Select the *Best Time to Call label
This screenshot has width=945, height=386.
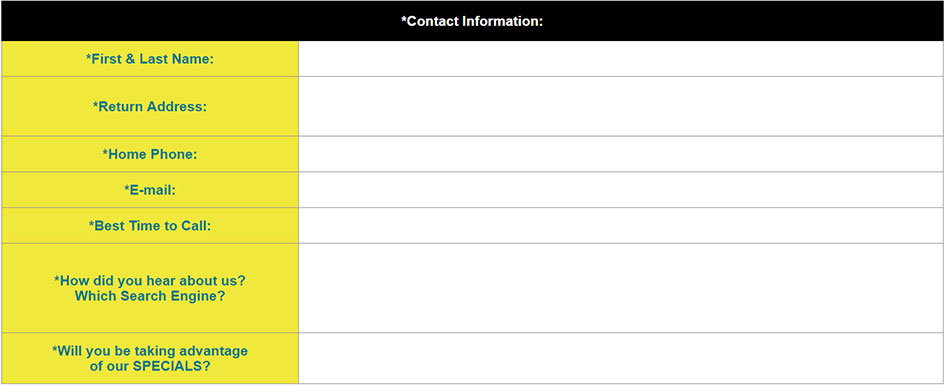(x=150, y=226)
